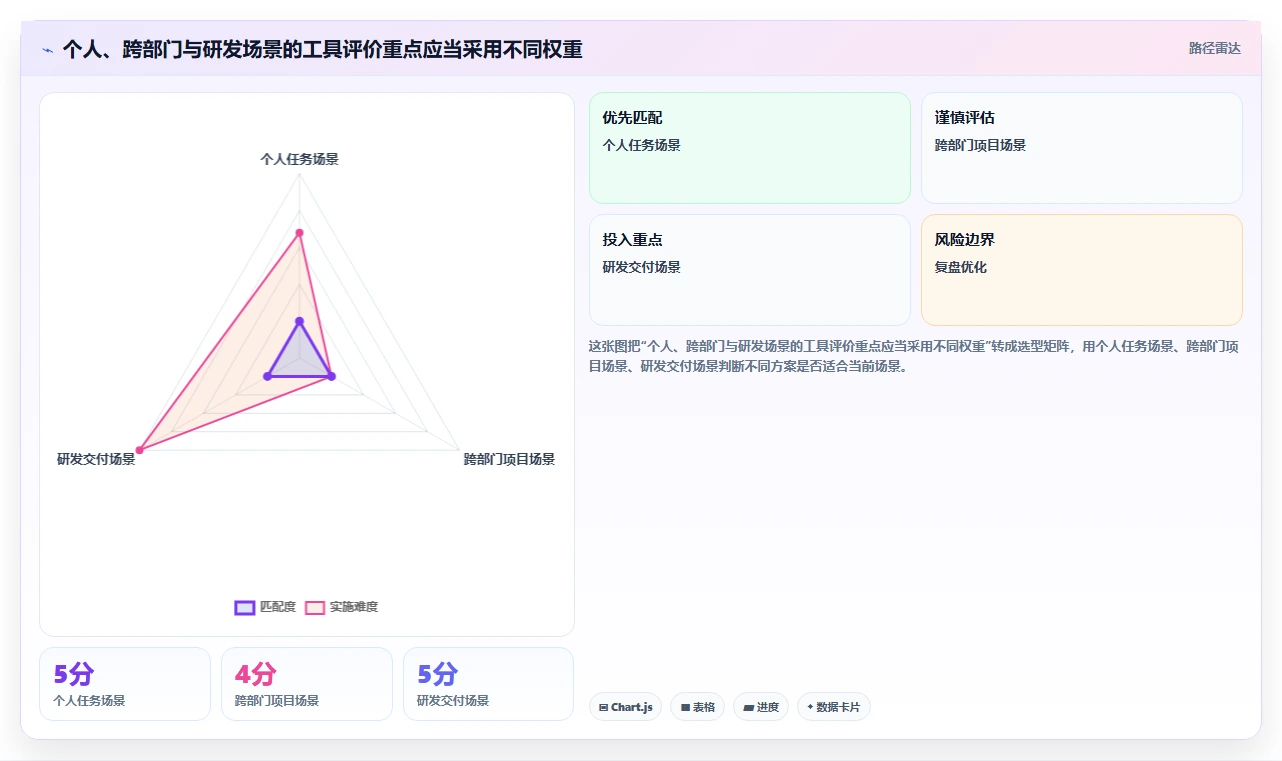
Task: Click the 路径雷达 label in header
Action: (1215, 48)
